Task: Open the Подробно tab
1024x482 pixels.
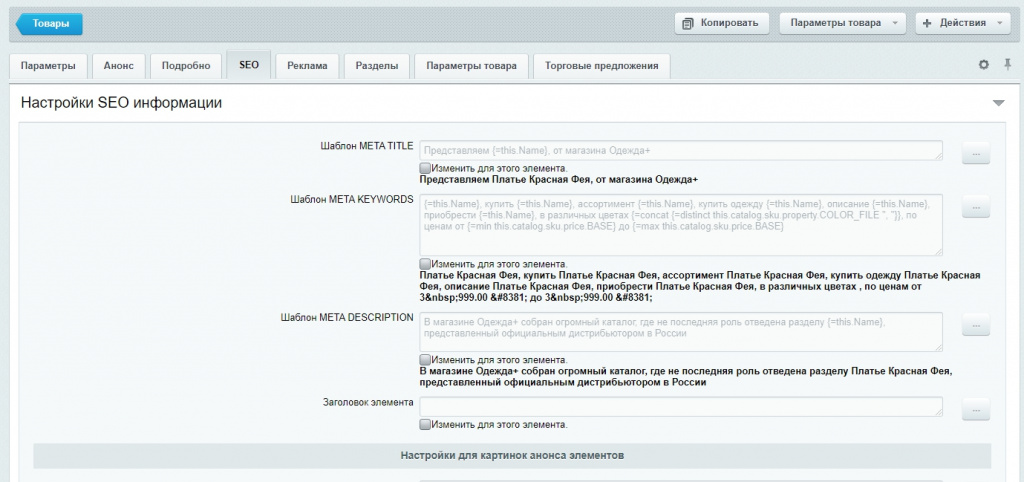Action: tap(186, 66)
